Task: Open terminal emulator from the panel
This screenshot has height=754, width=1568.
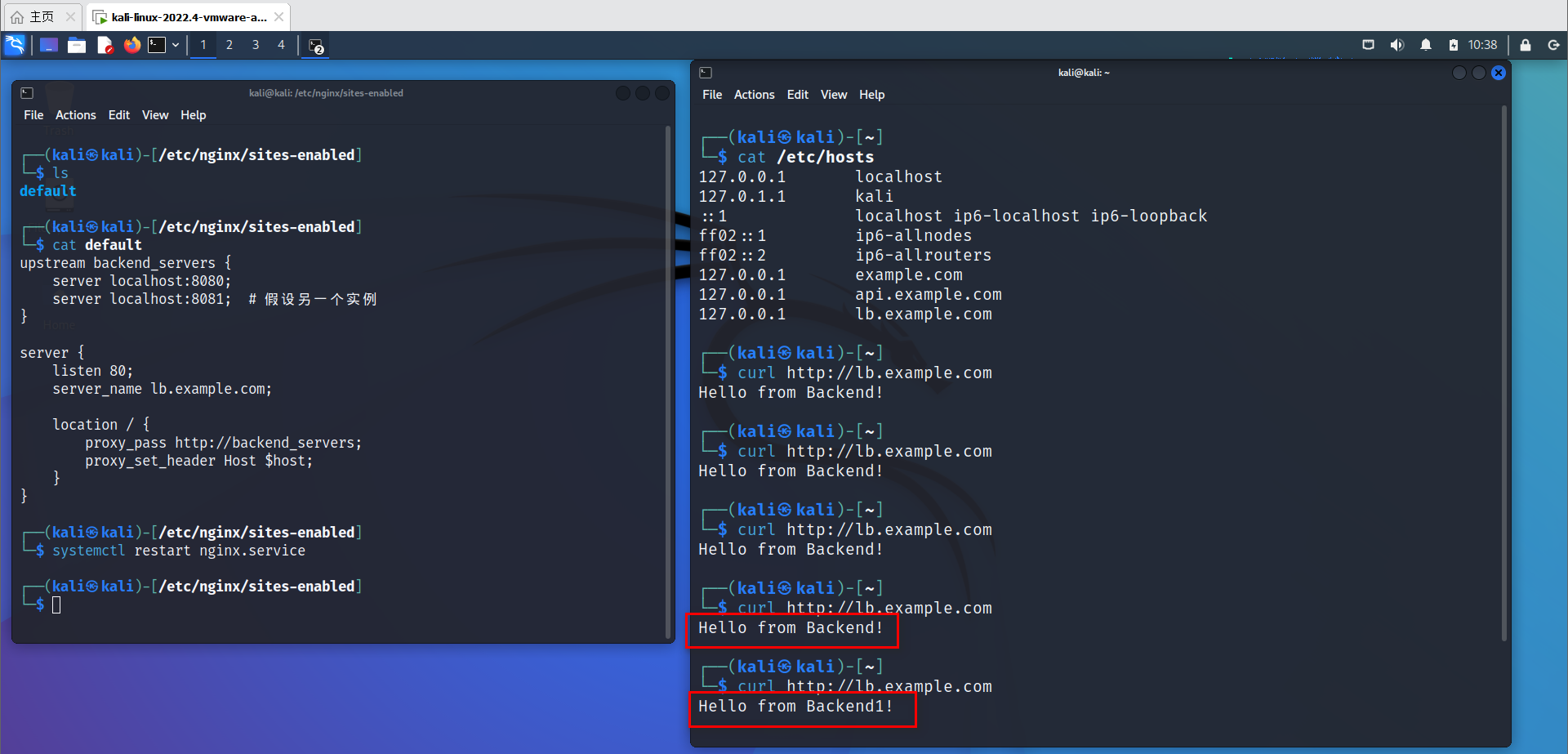Action: 157,45
